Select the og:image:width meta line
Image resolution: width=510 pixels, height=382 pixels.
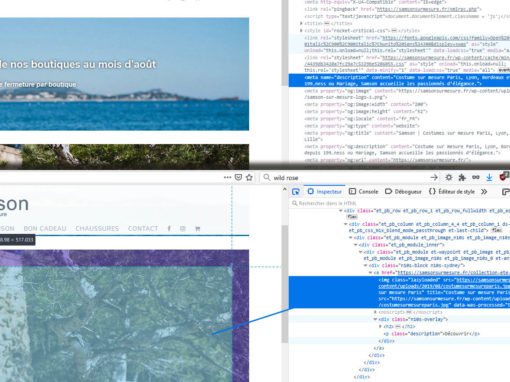366,104
